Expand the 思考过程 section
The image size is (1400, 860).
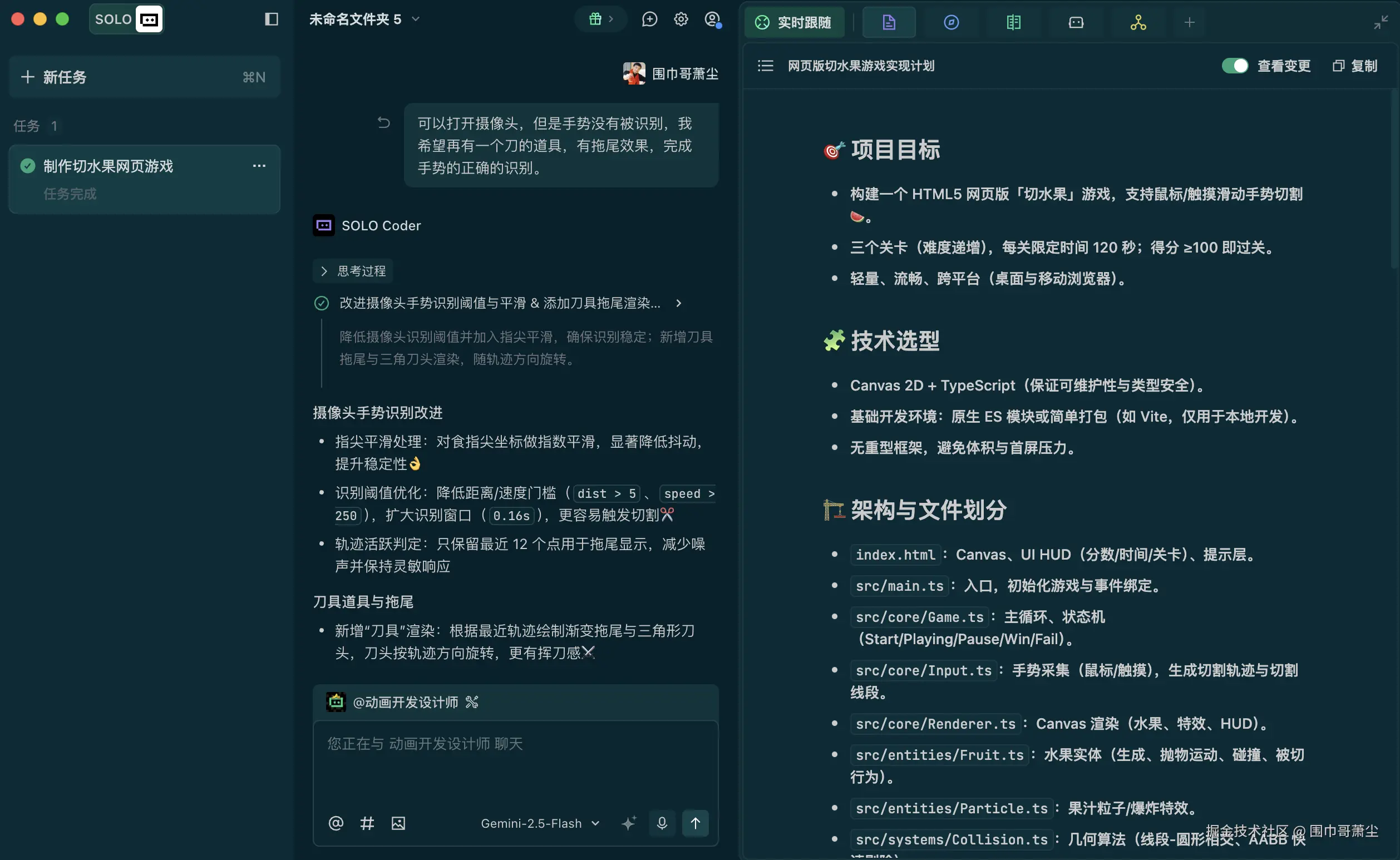point(353,271)
